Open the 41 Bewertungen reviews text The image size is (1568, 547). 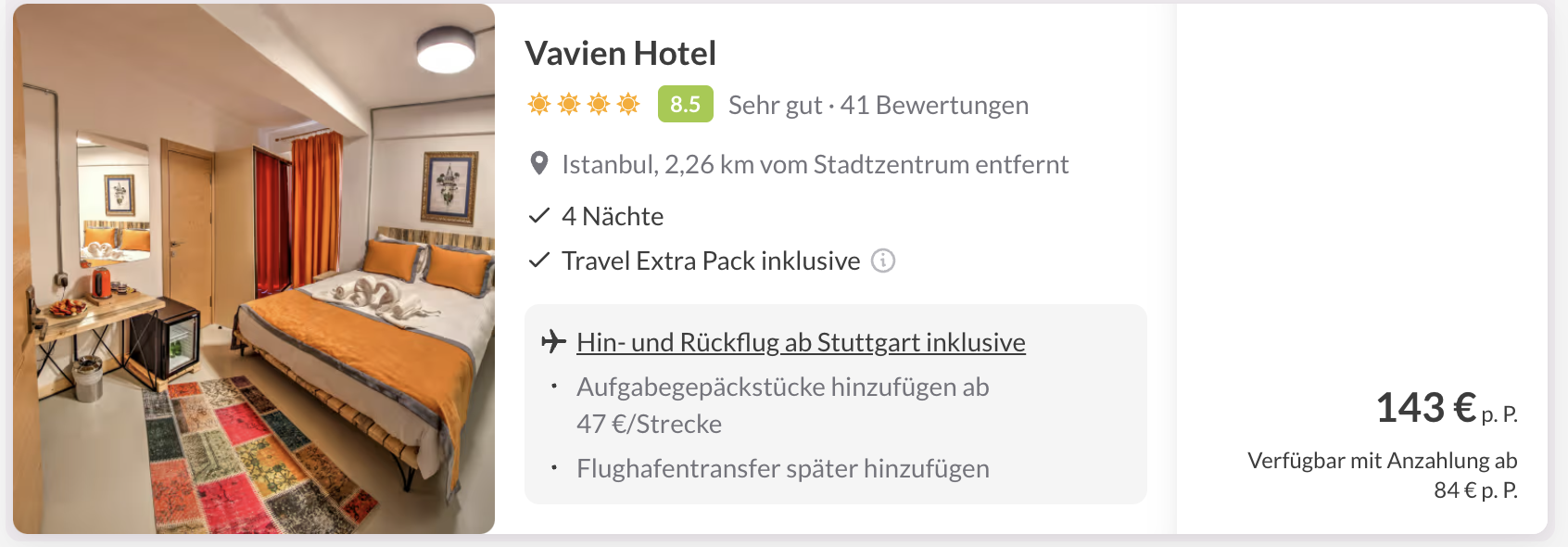click(x=934, y=106)
